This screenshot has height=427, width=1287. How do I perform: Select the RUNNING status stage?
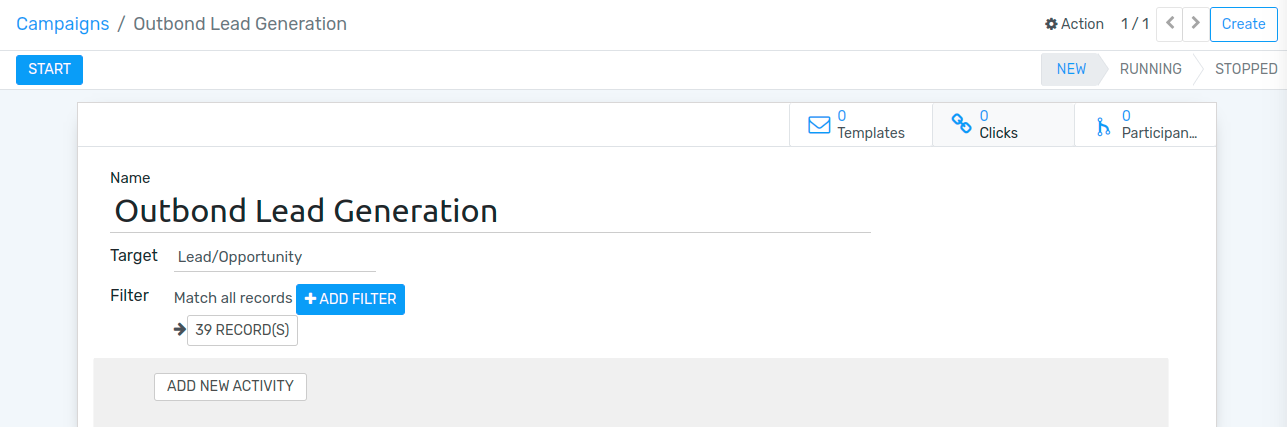pyautogui.click(x=1150, y=69)
